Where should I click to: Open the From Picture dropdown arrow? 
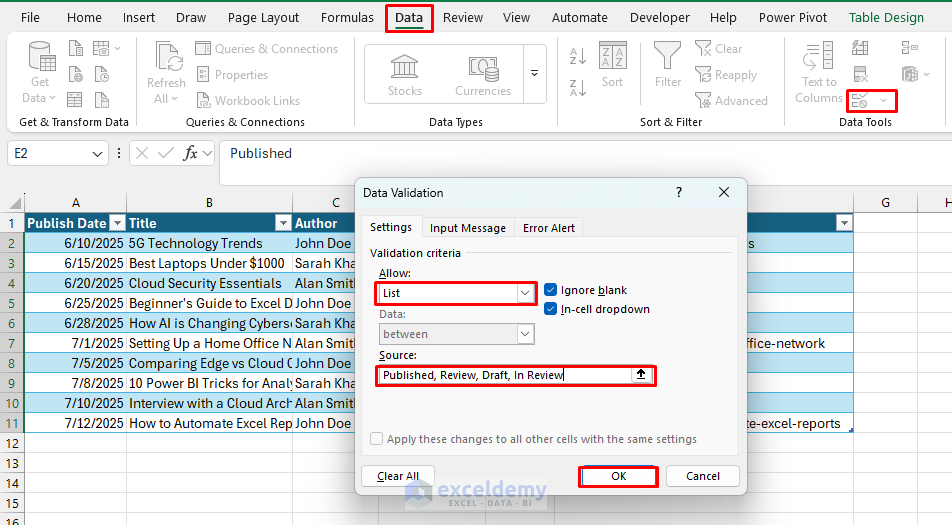click(x=118, y=48)
